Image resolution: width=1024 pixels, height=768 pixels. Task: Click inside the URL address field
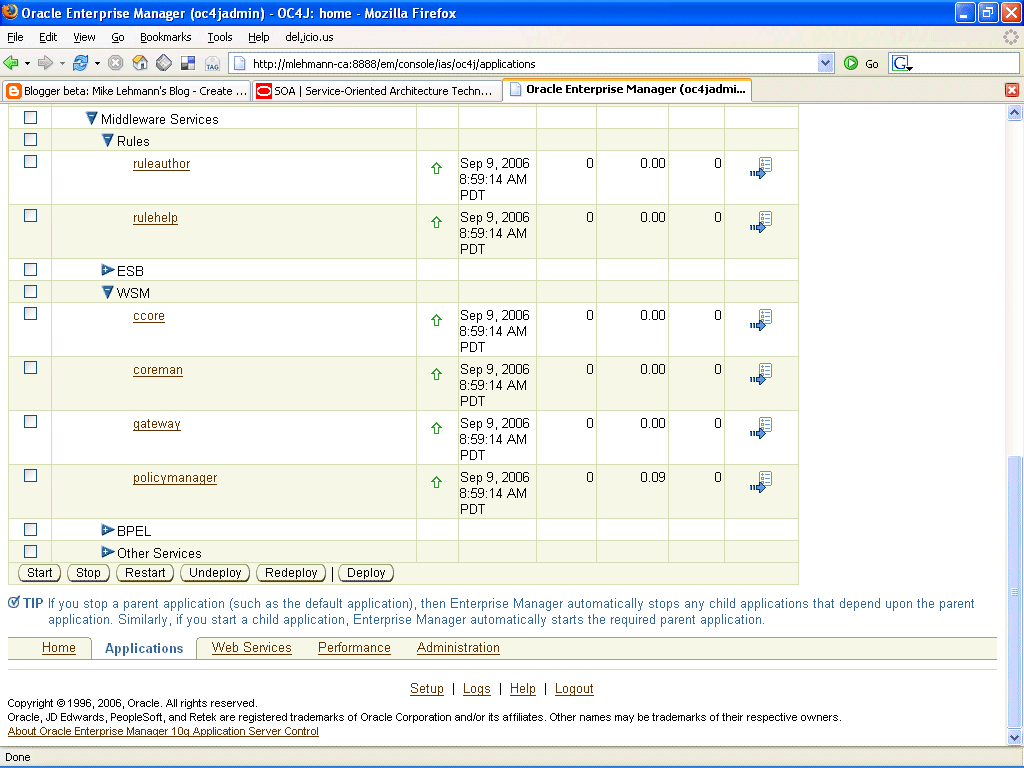(532, 63)
